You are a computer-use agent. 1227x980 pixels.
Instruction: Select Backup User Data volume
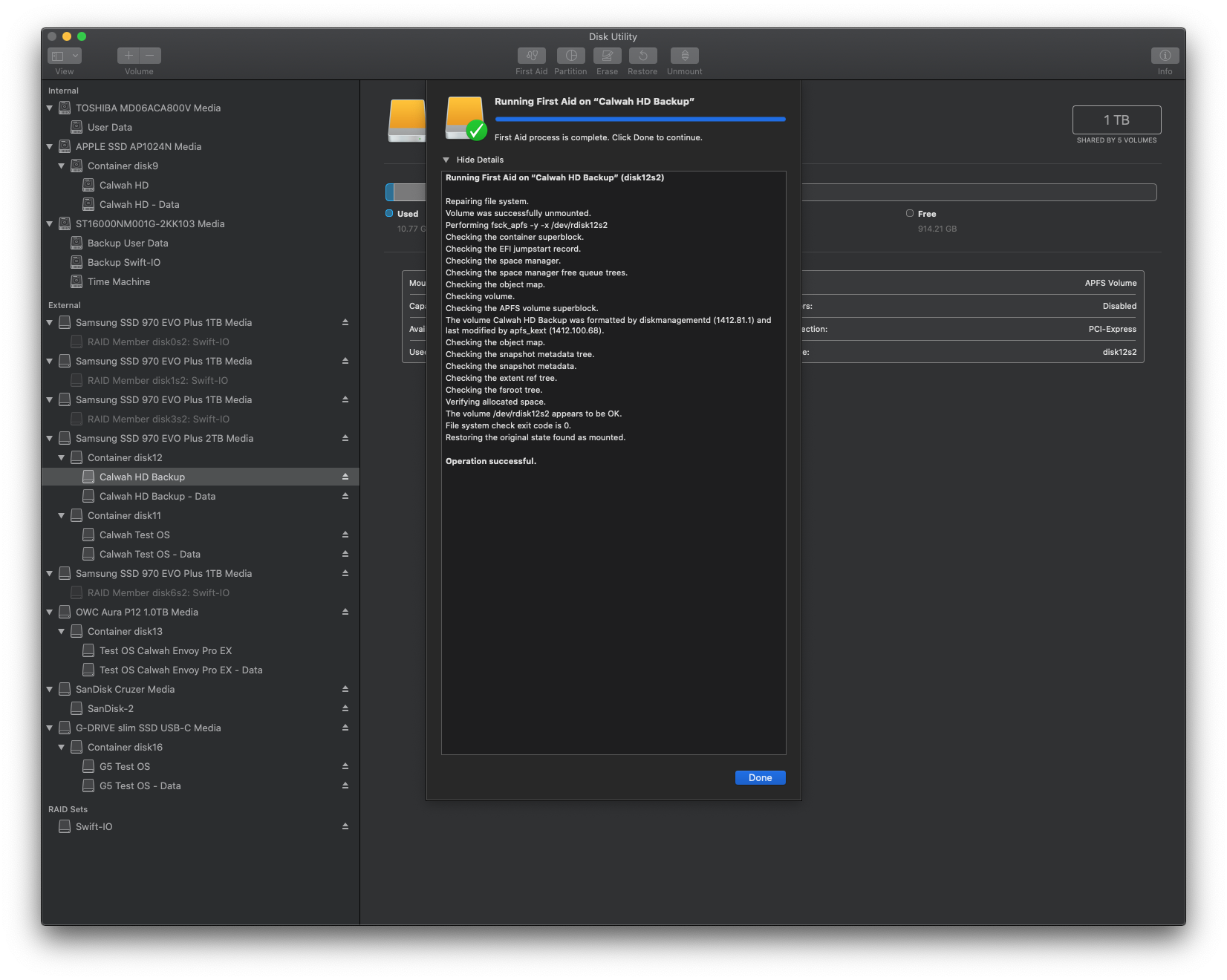point(201,243)
